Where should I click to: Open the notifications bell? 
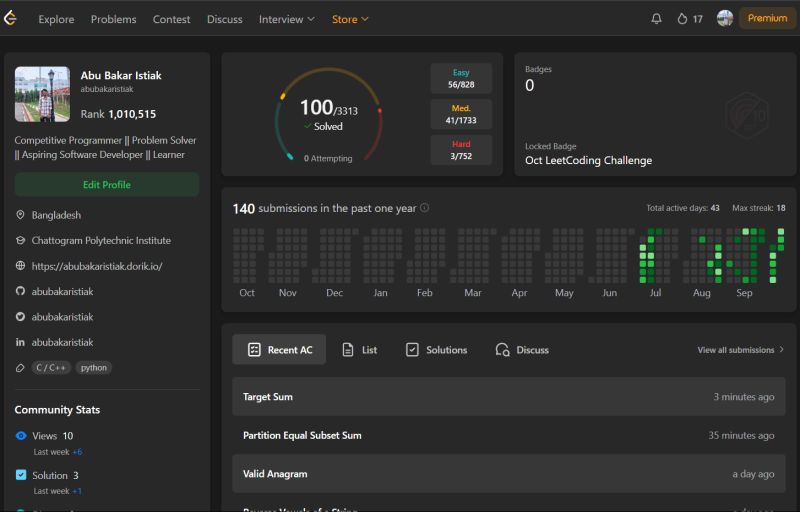656,19
